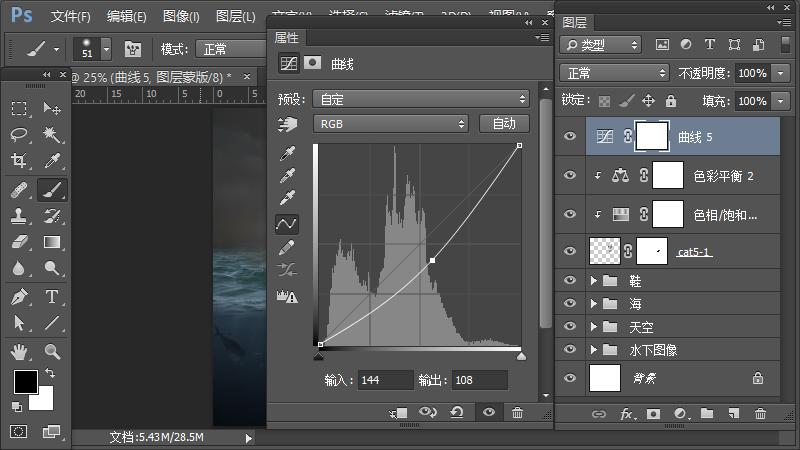Select the Horizontal Type tool
800x450 pixels.
click(52, 297)
